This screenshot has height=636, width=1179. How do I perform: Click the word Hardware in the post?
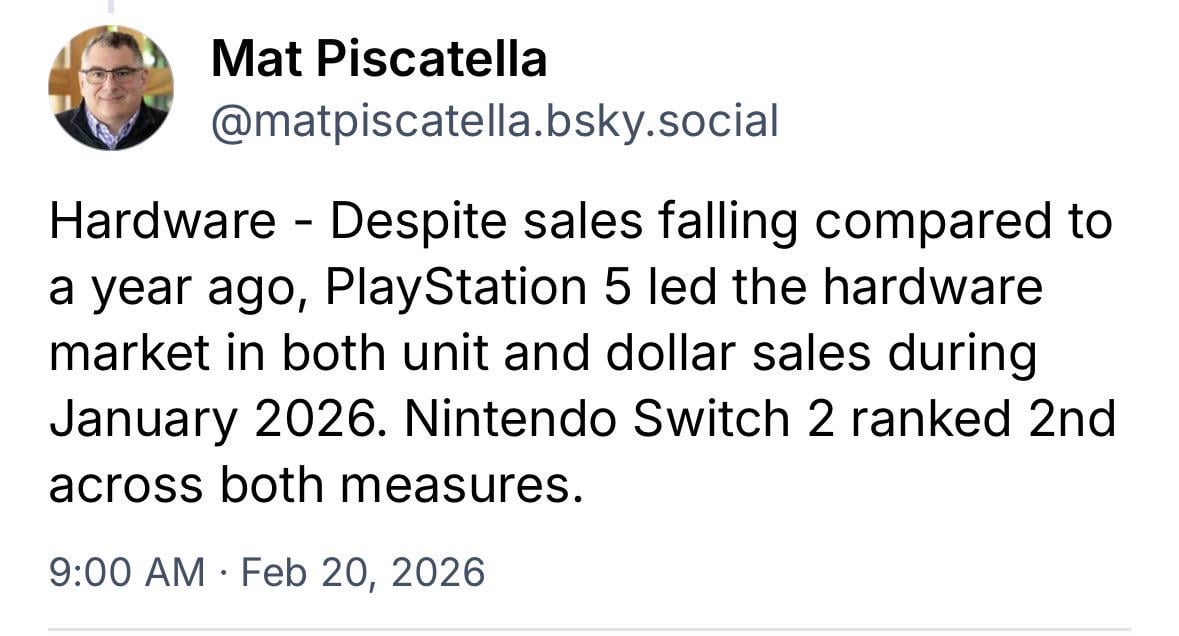(162, 222)
